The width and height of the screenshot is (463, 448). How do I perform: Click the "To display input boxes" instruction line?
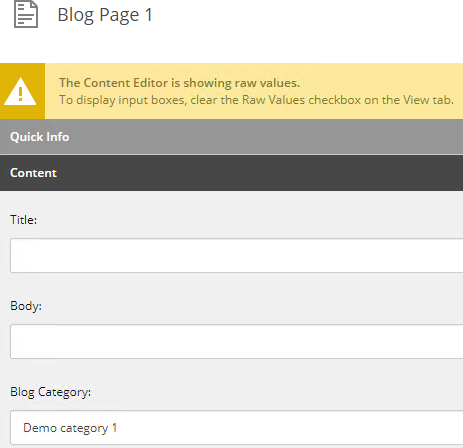point(256,100)
